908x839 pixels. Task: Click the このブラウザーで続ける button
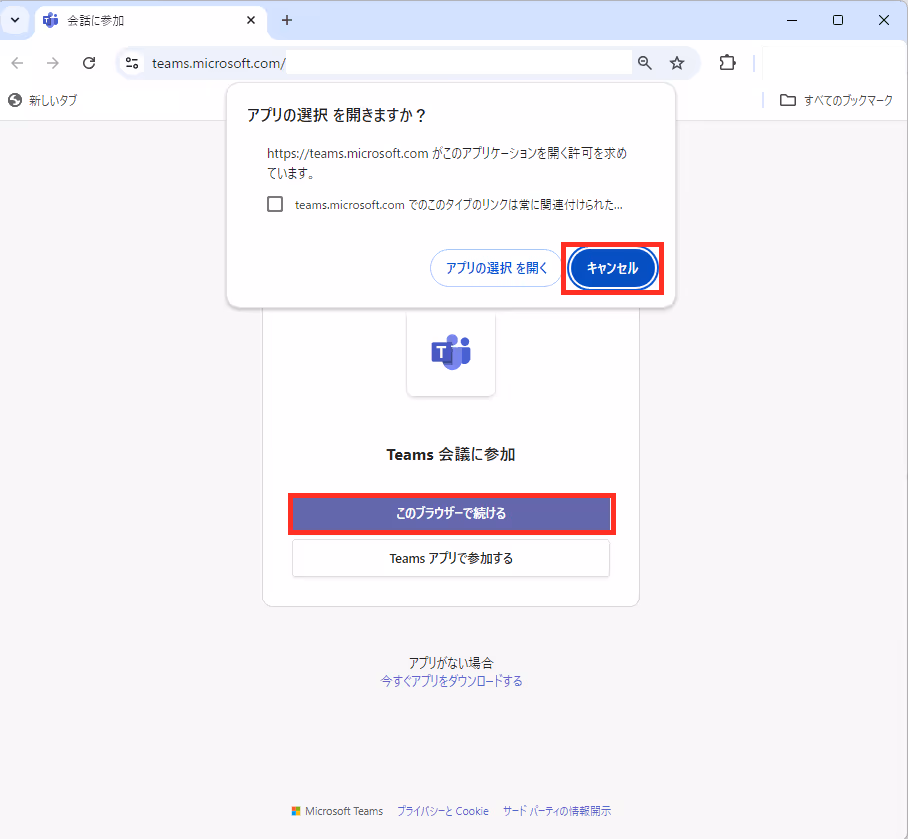[x=451, y=514]
